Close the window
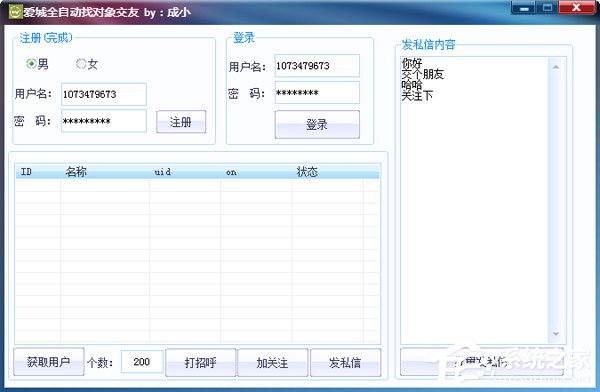 (x=577, y=8)
